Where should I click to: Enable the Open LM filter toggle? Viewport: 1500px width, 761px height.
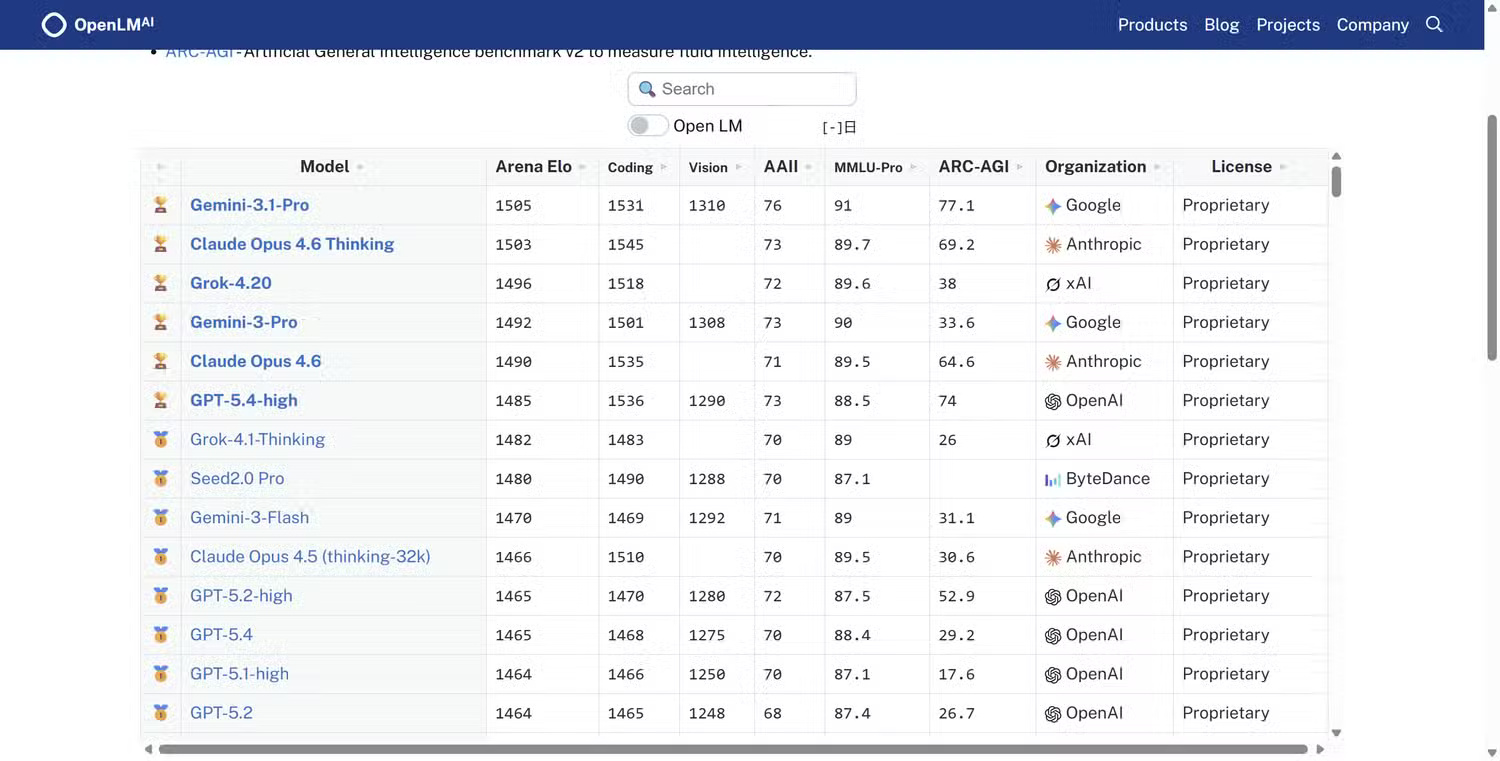647,125
